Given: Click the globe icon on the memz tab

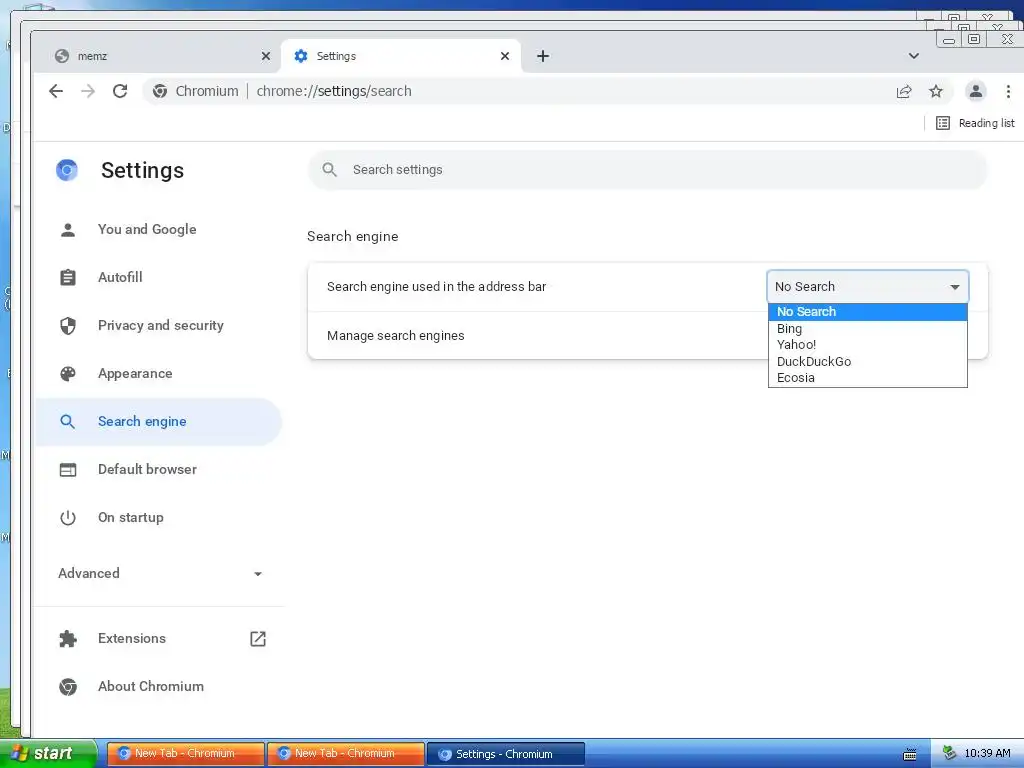Looking at the screenshot, I should pos(62,56).
